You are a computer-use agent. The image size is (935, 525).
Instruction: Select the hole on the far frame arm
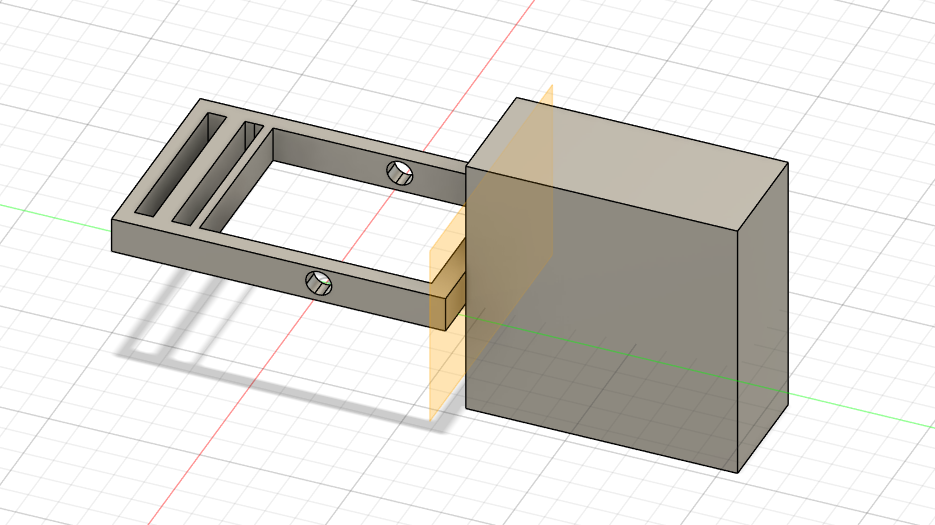click(x=400, y=173)
